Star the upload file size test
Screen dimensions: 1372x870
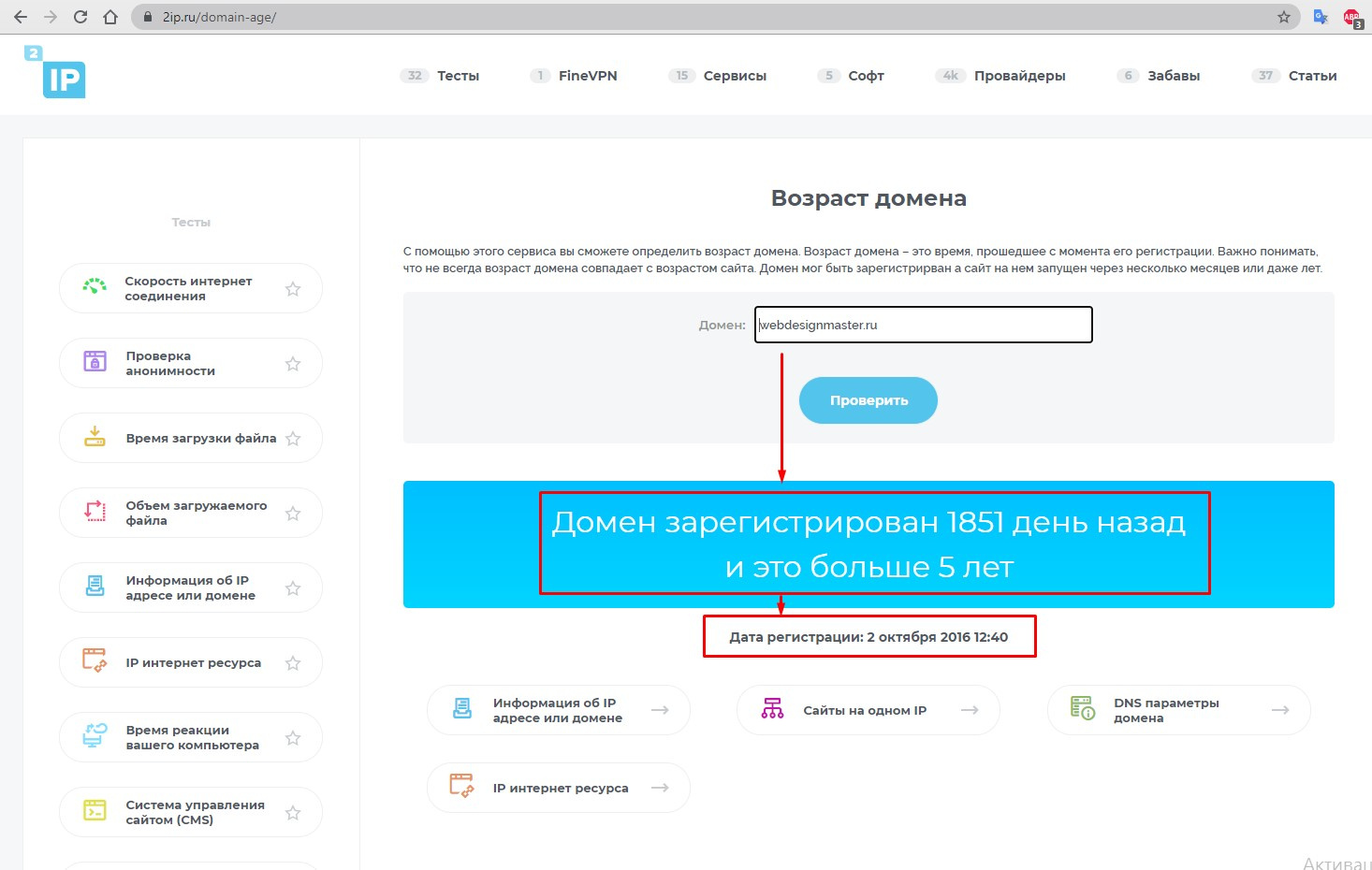click(293, 514)
